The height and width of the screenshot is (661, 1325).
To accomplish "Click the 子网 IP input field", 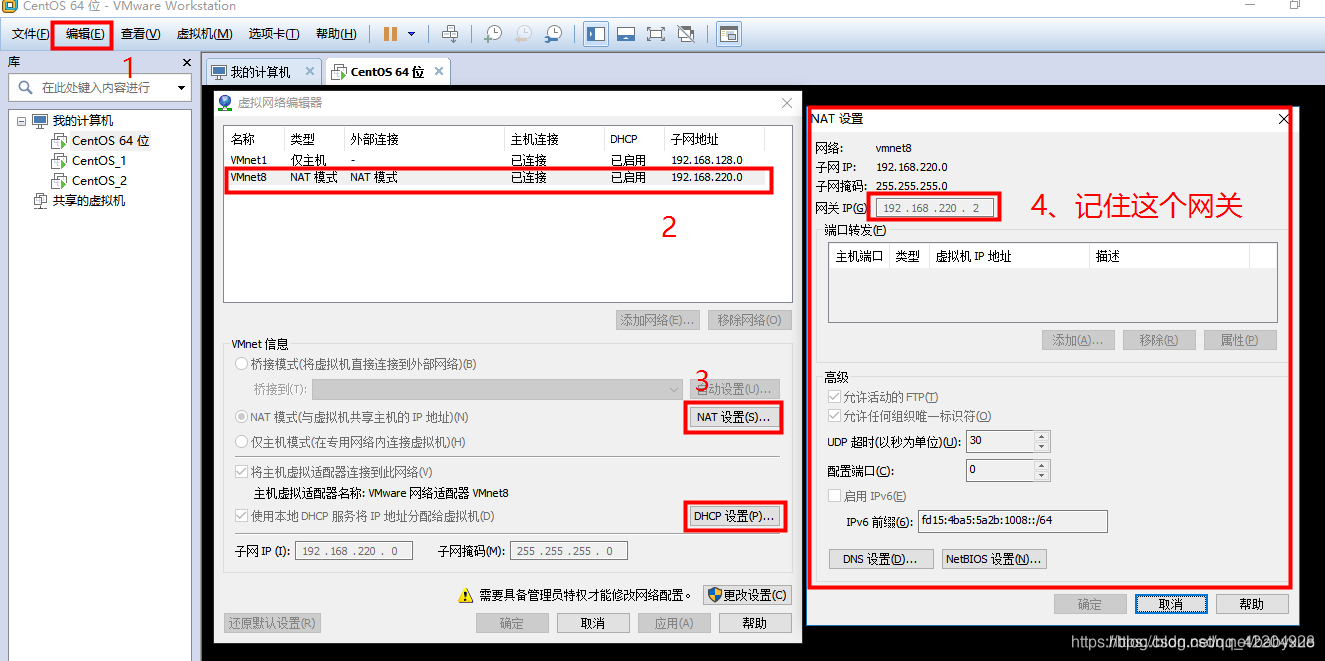I will (353, 551).
